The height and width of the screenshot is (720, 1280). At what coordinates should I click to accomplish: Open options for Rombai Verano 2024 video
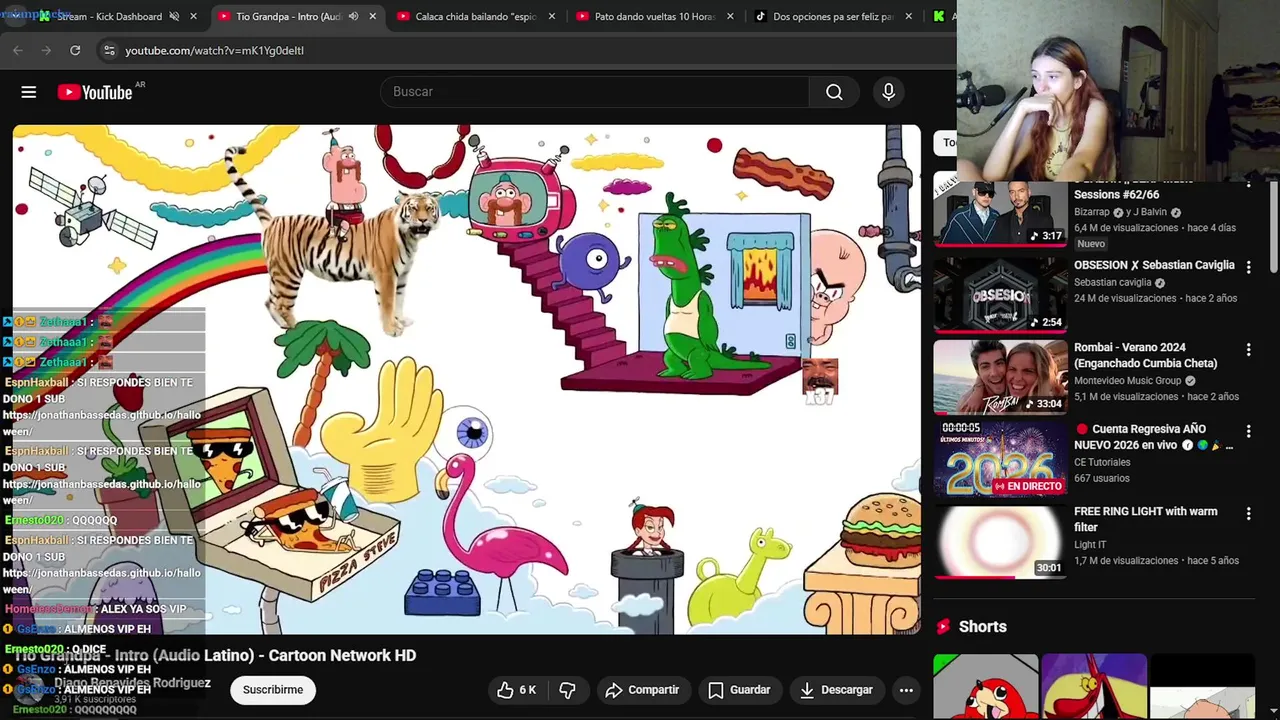1248,349
